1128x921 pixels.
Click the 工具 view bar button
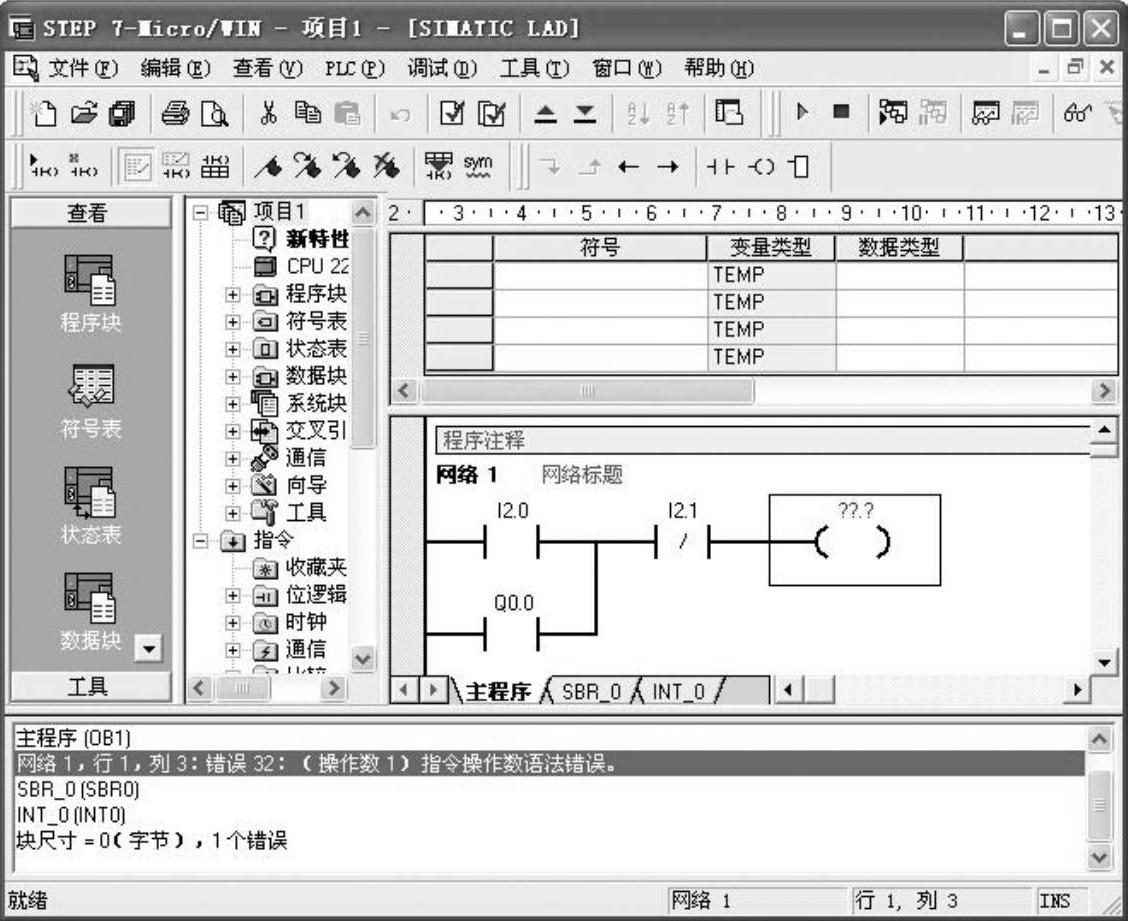click(90, 686)
